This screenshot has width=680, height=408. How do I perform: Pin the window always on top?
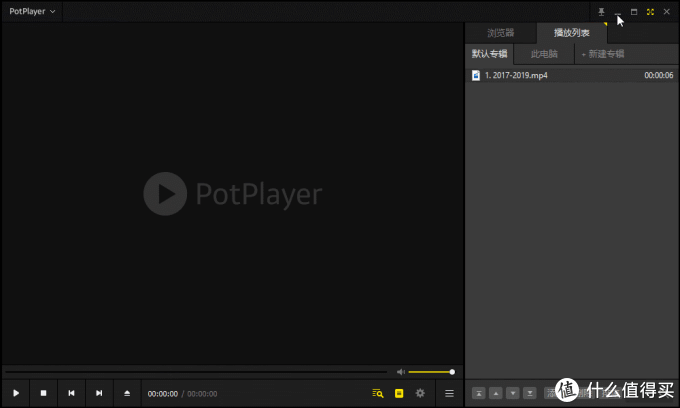coord(601,12)
